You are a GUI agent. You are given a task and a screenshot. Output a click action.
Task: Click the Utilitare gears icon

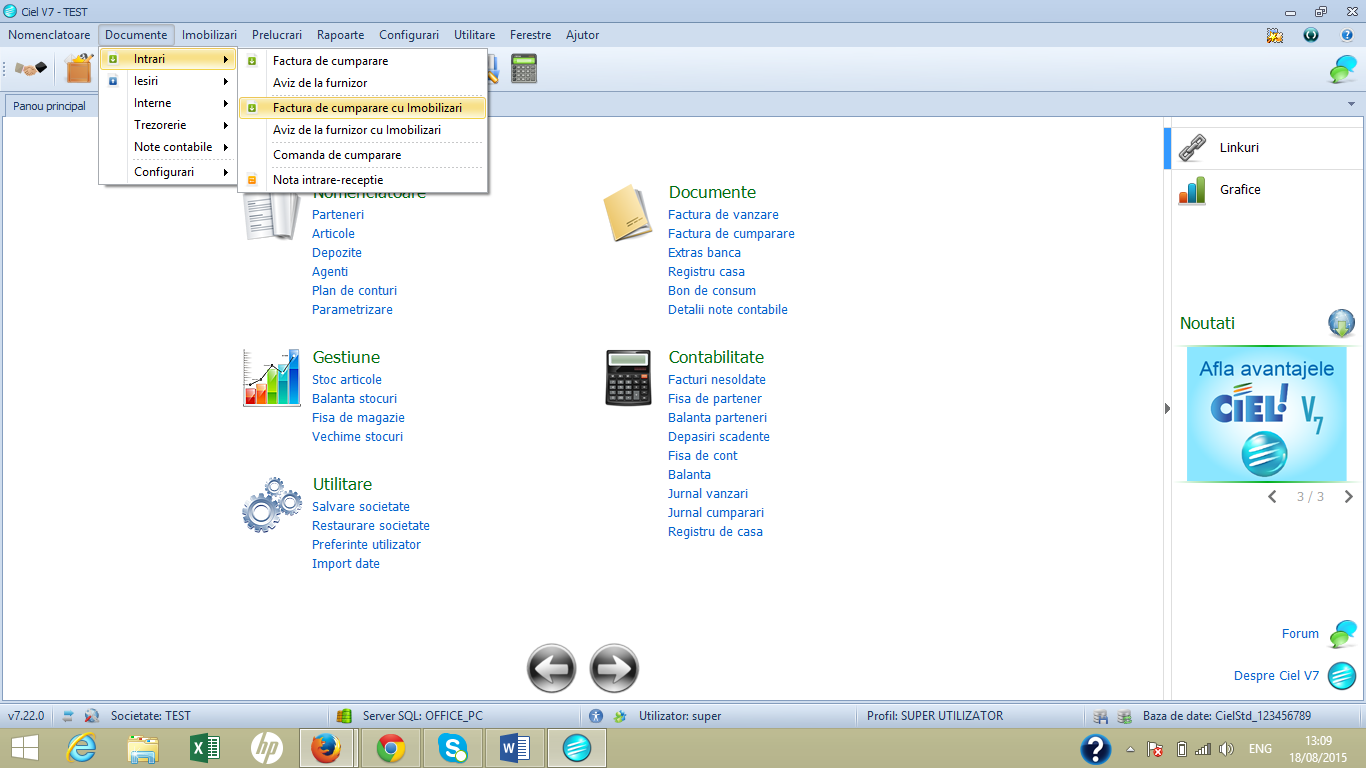pyautogui.click(x=272, y=505)
